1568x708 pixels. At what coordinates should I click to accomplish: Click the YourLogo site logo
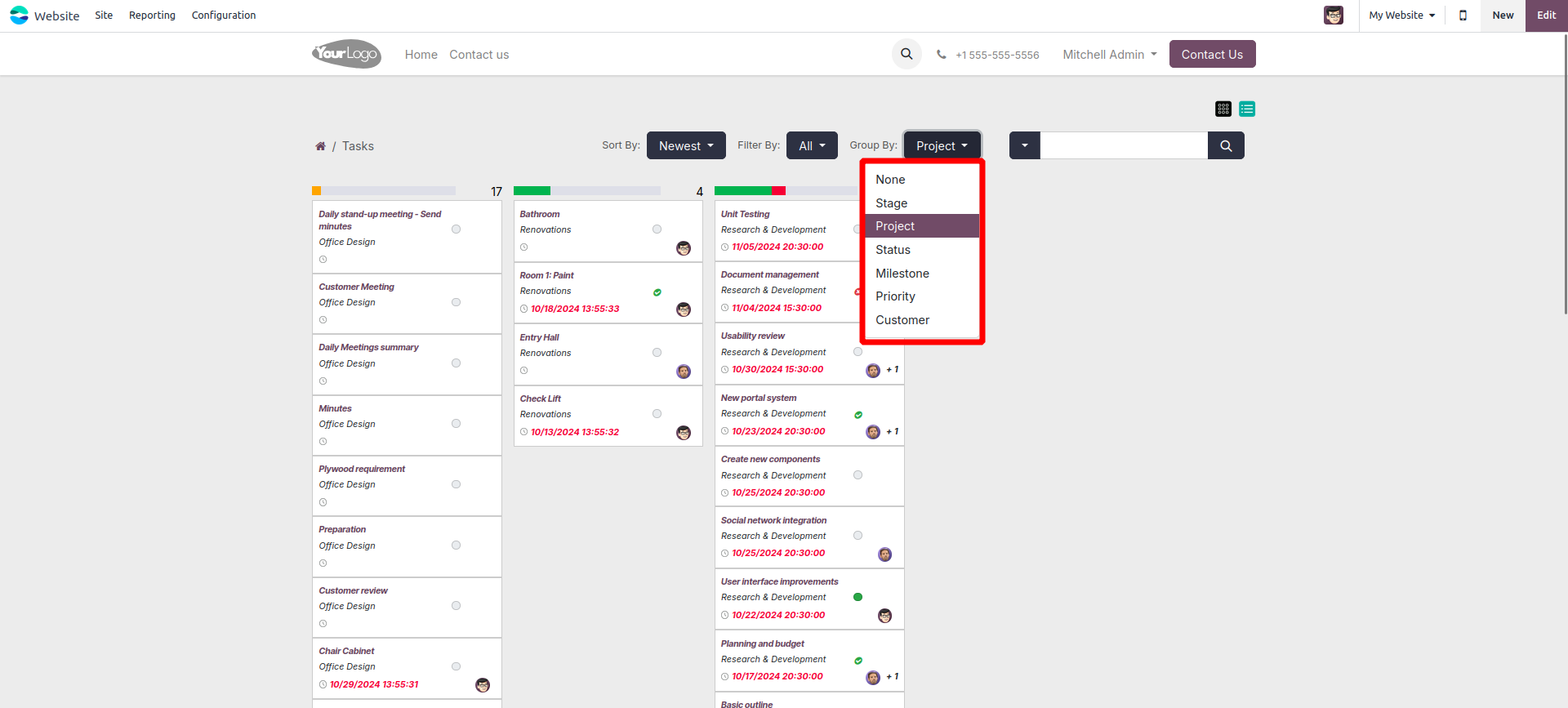346,54
